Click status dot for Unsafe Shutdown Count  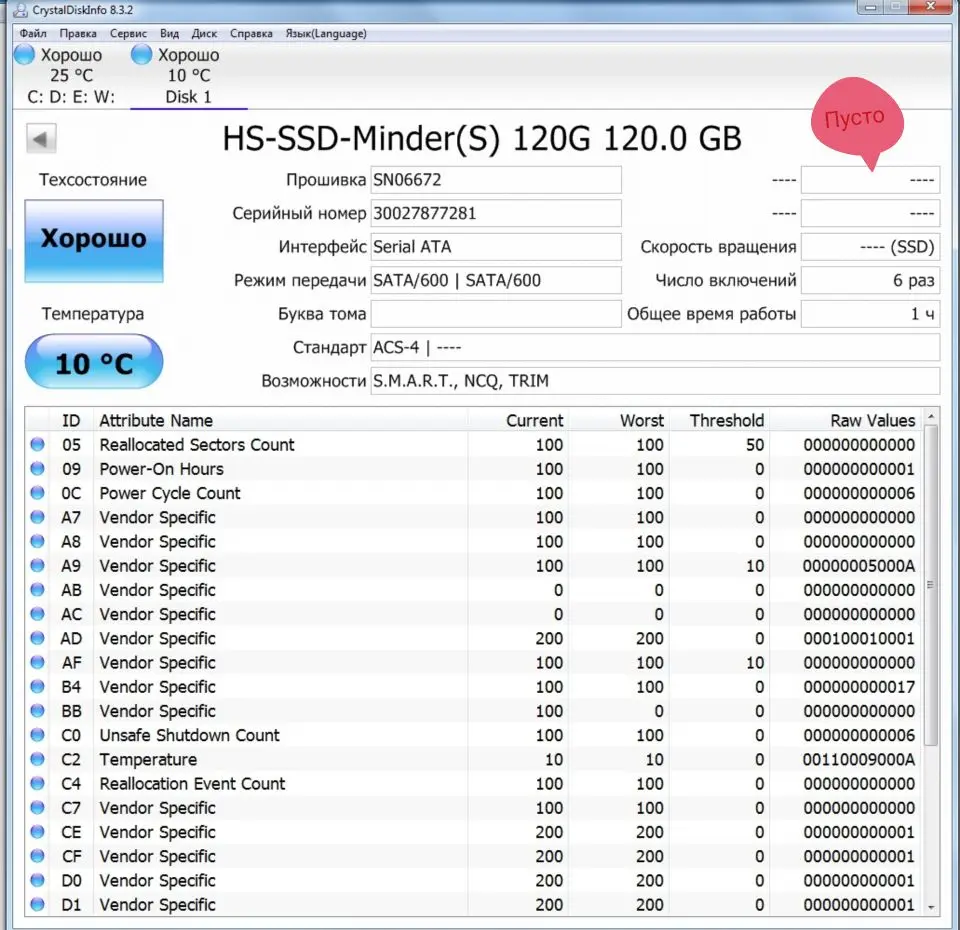[37, 735]
